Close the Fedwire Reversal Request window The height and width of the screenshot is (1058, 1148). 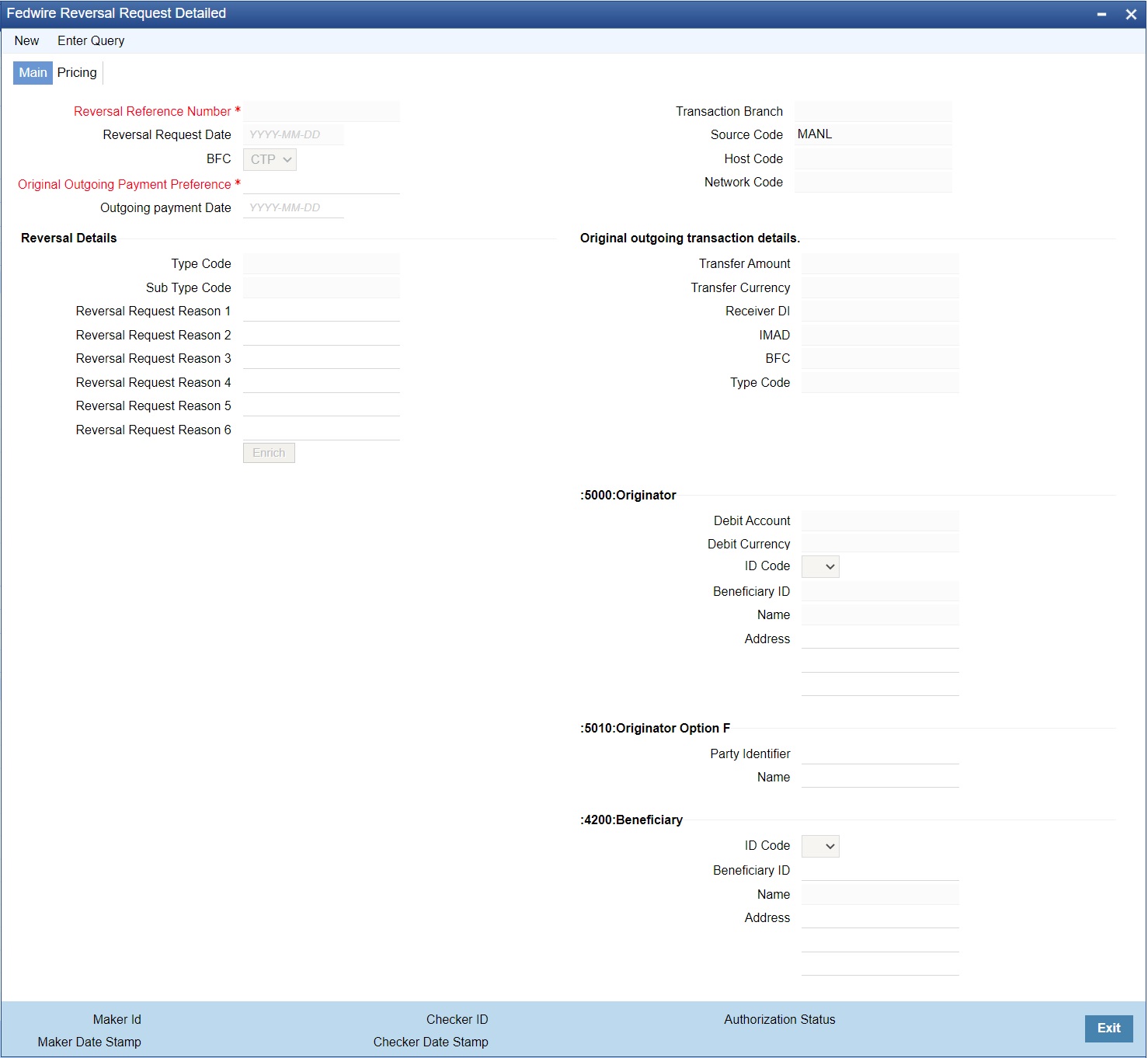1131,14
